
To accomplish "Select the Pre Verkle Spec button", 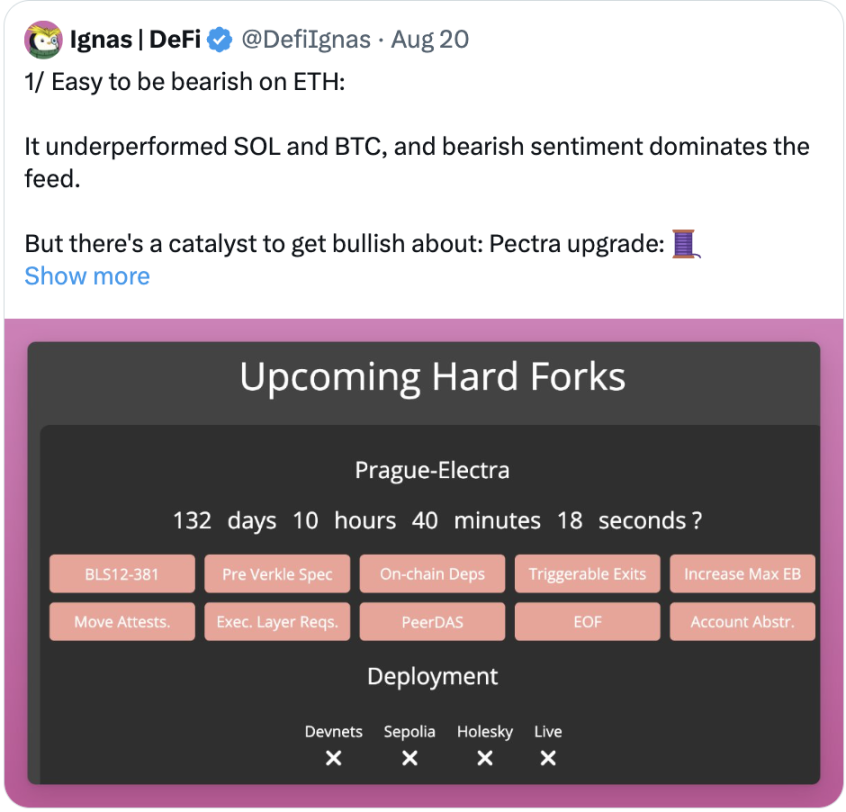I will [x=277, y=574].
